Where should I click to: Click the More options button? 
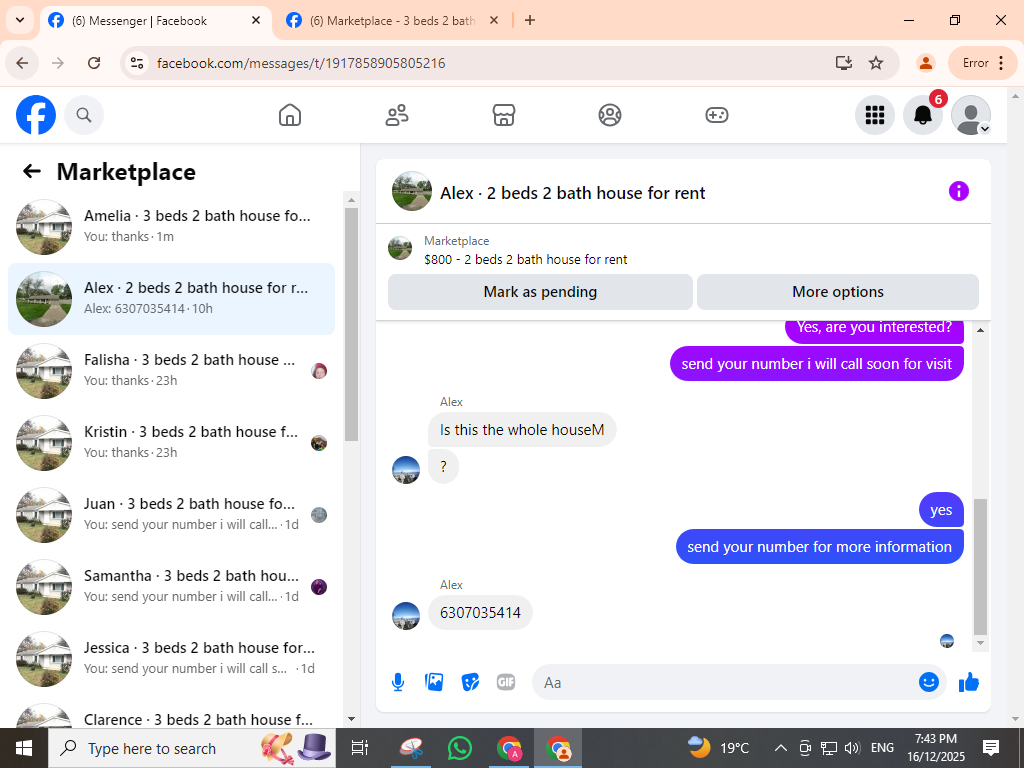[x=838, y=292]
